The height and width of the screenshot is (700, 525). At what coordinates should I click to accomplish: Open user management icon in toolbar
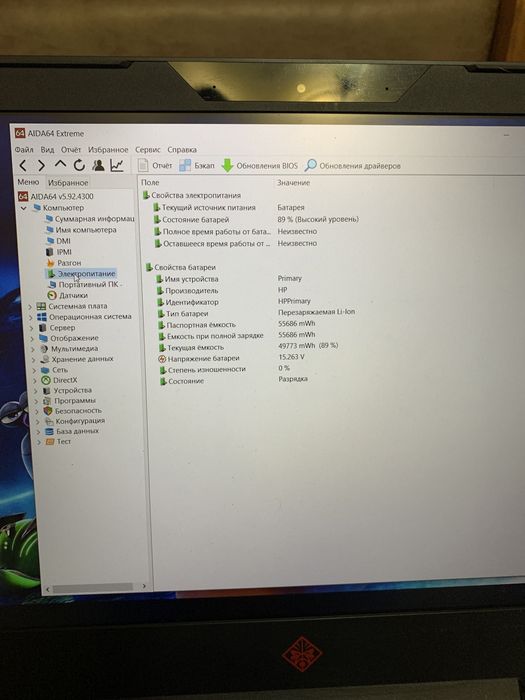(x=98, y=165)
